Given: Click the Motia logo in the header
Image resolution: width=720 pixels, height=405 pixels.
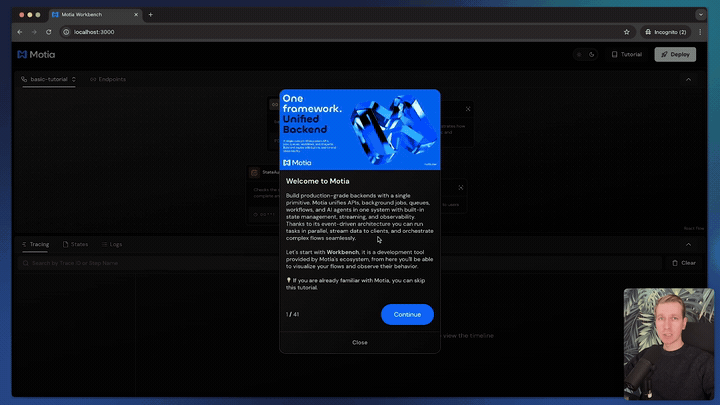Looking at the screenshot, I should click(x=36, y=54).
